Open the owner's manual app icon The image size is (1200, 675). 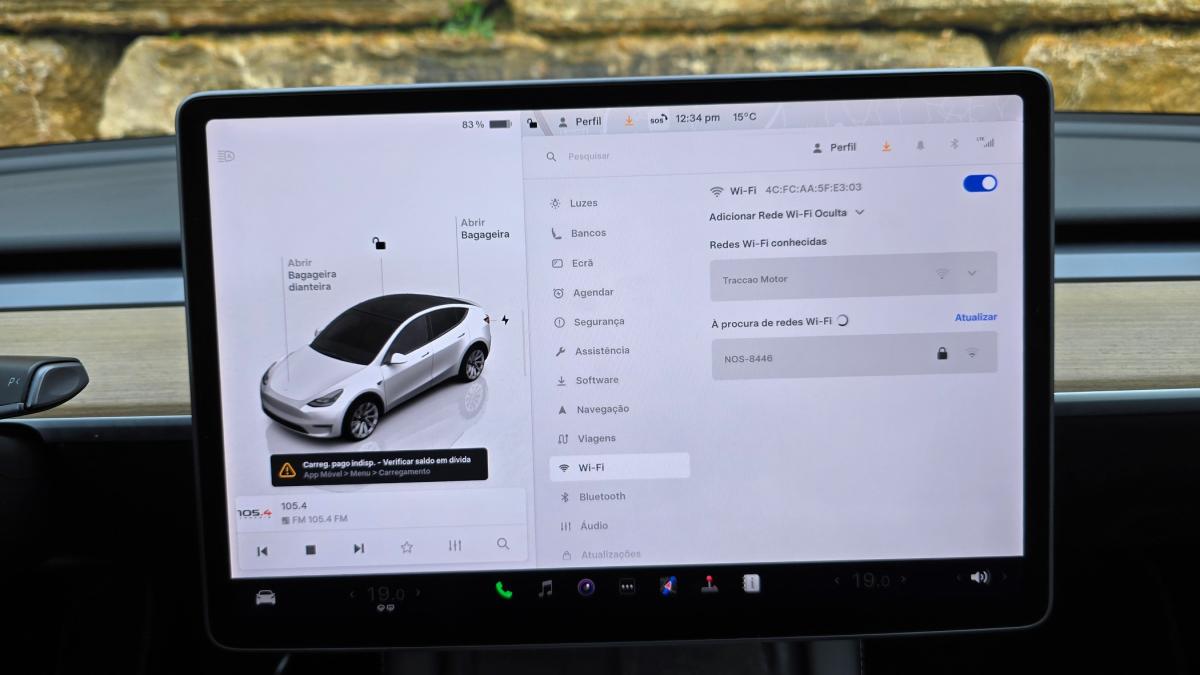pyautogui.click(x=751, y=583)
